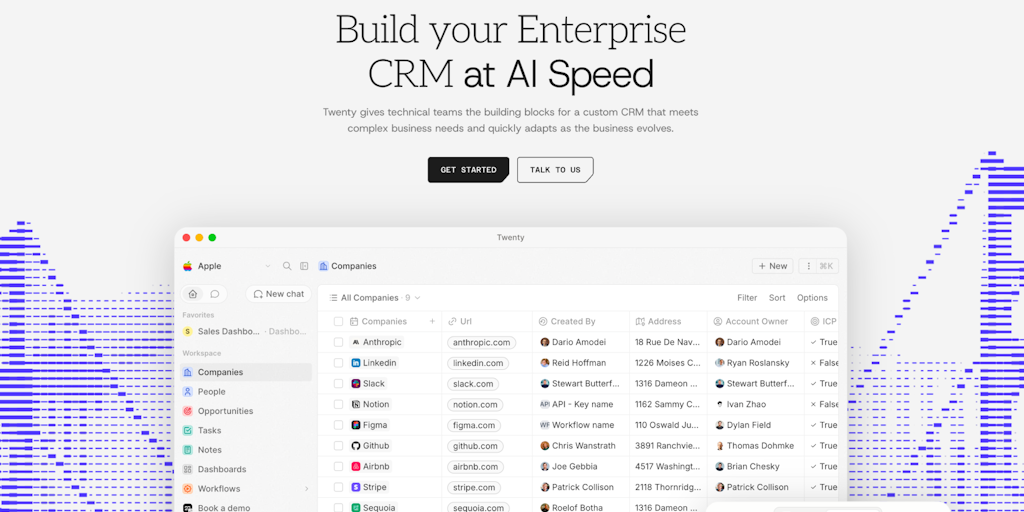Click the Url column header
This screenshot has height=512, width=1024.
(487, 321)
